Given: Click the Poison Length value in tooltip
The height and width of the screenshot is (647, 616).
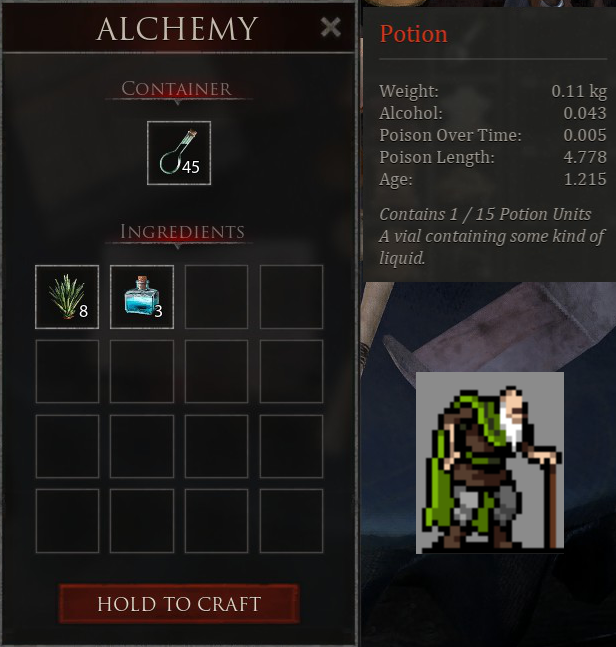Looking at the screenshot, I should 585,157.
